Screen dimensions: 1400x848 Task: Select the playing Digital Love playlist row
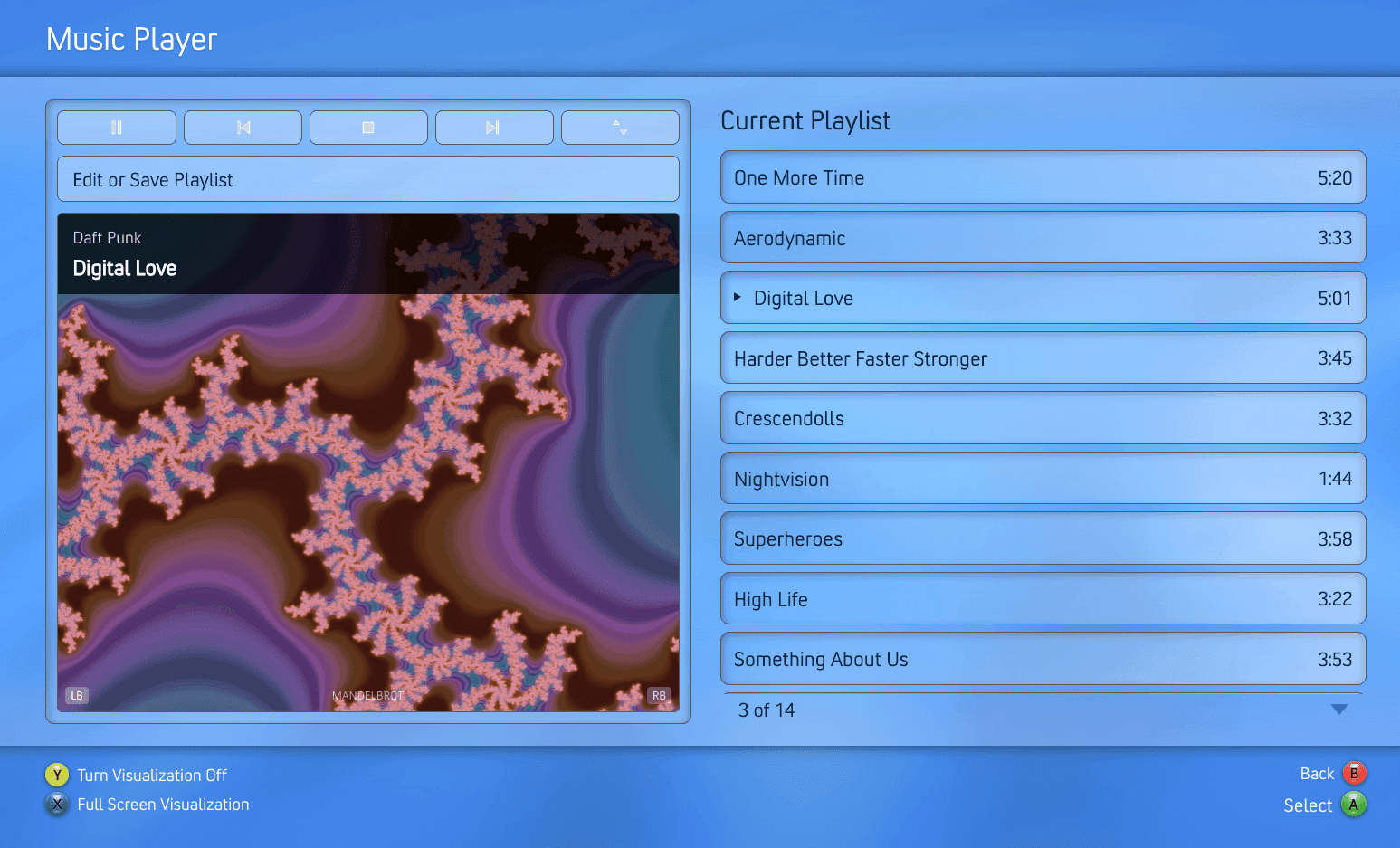point(1043,298)
